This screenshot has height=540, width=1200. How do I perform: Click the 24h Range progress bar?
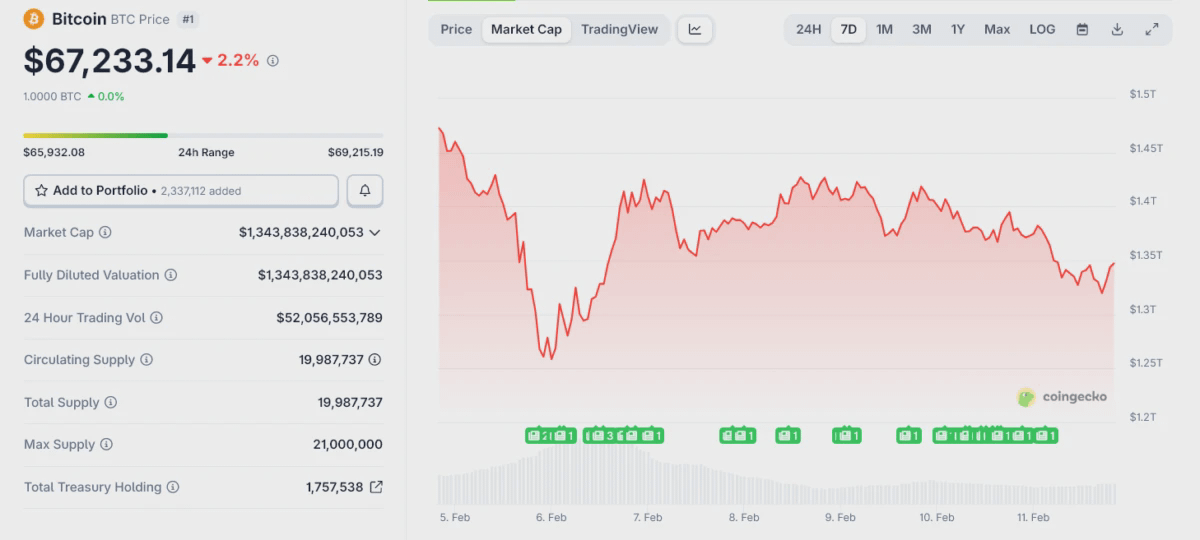coord(203,135)
